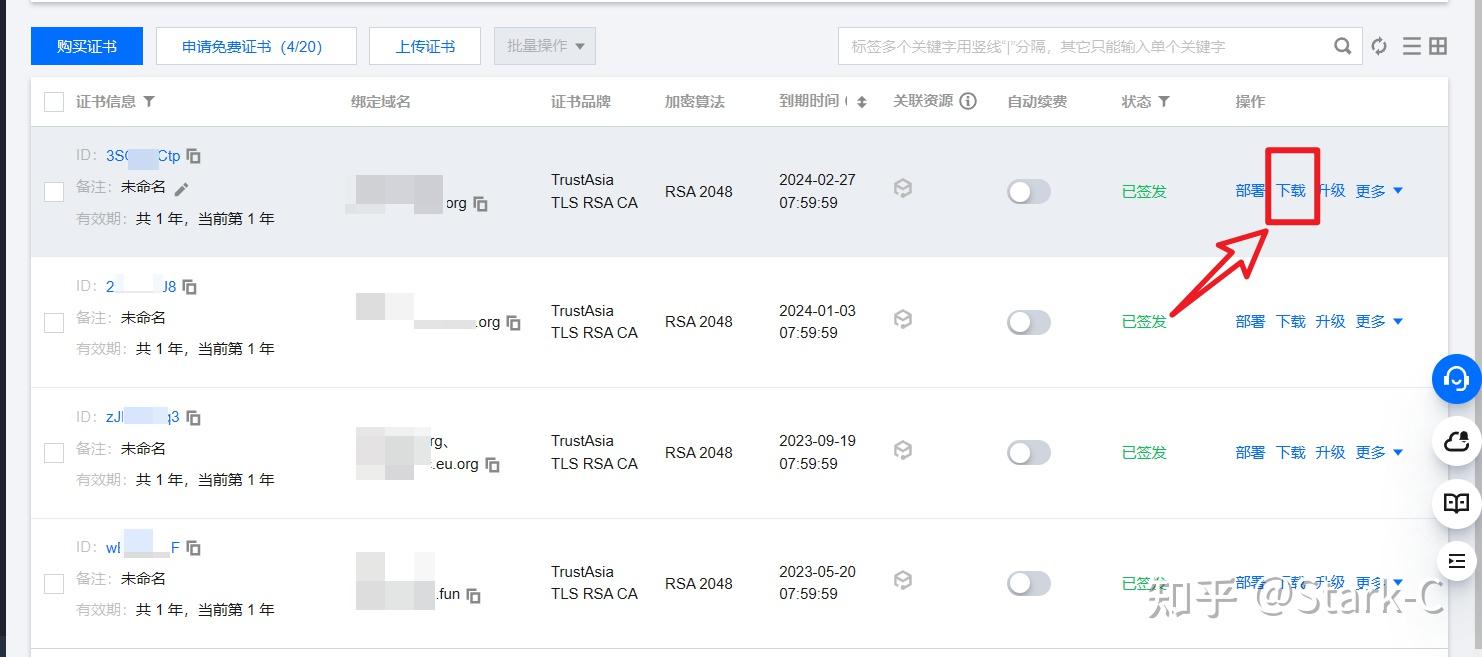Open the 批量操作 dropdown
Image resolution: width=1482 pixels, height=657 pixels.
coord(544,45)
